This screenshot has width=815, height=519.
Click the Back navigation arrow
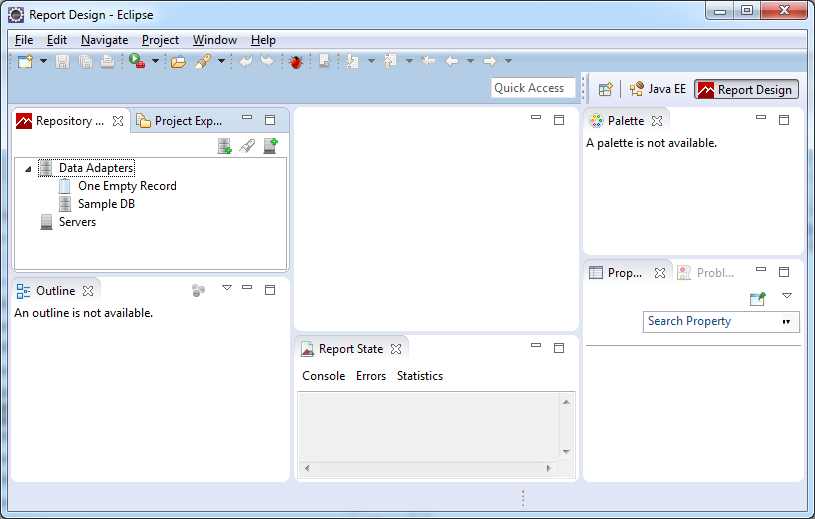click(452, 61)
